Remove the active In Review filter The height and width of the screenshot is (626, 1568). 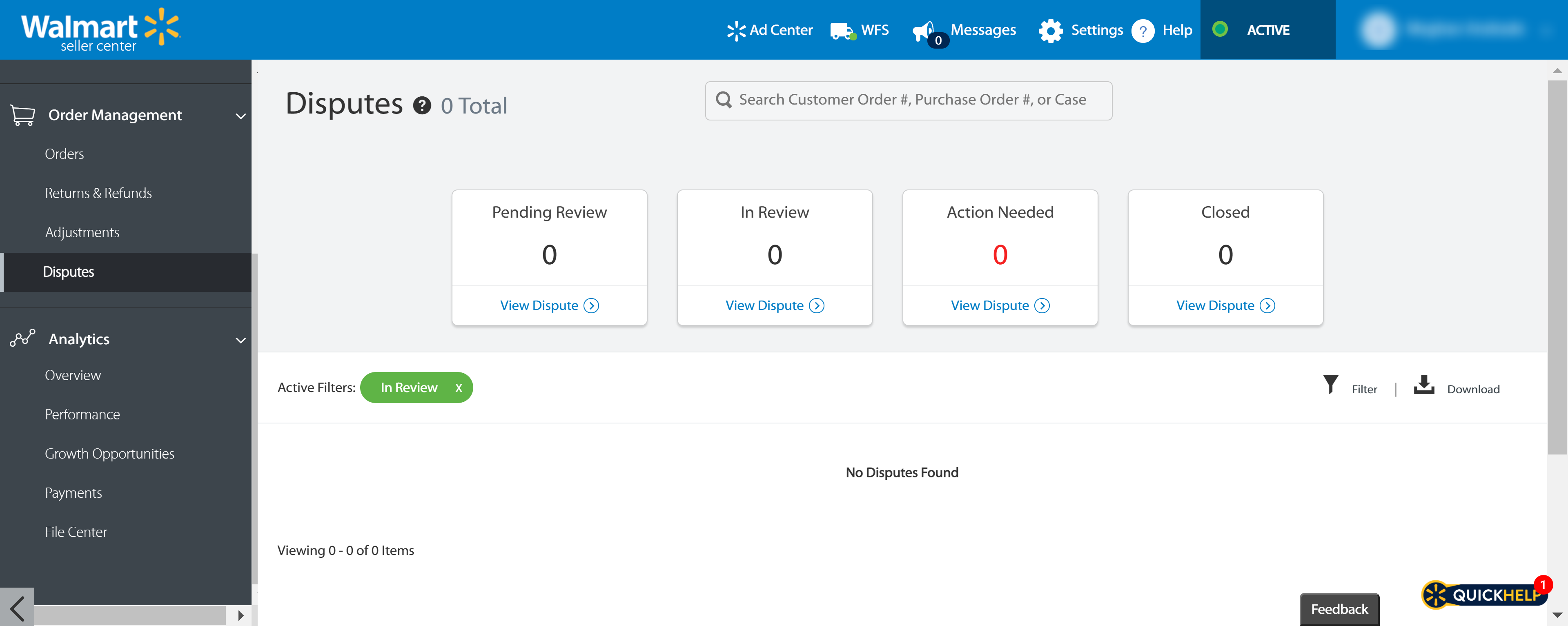pyautogui.click(x=458, y=388)
